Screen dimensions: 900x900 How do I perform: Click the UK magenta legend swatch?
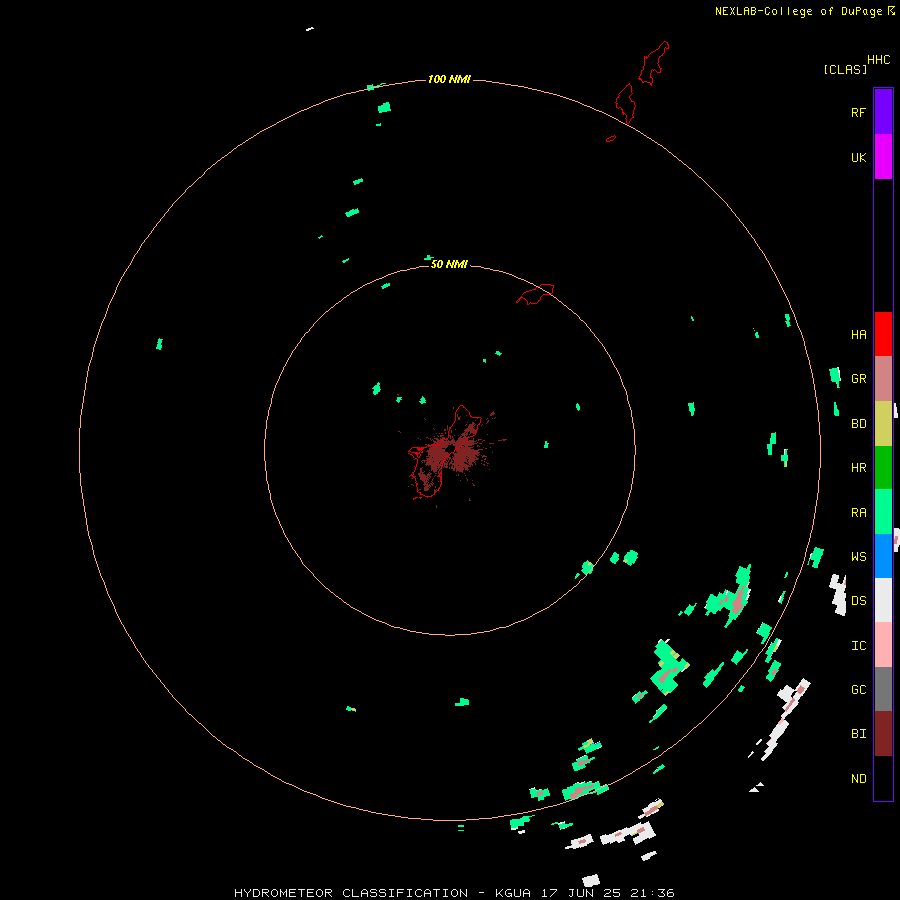[x=883, y=156]
